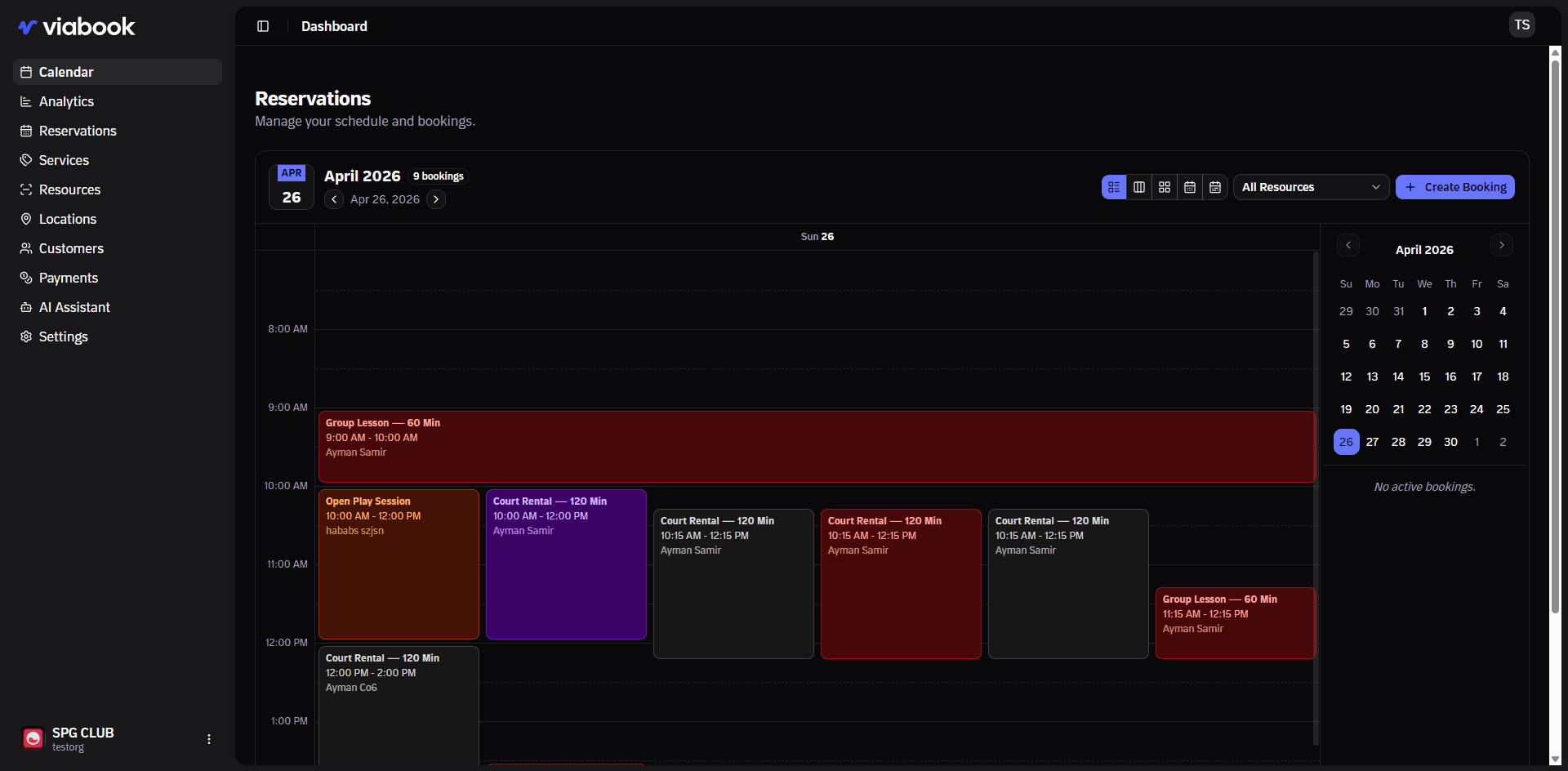1568x771 pixels.
Task: Click the page vertical scrollbar
Action: pyautogui.click(x=1555, y=335)
